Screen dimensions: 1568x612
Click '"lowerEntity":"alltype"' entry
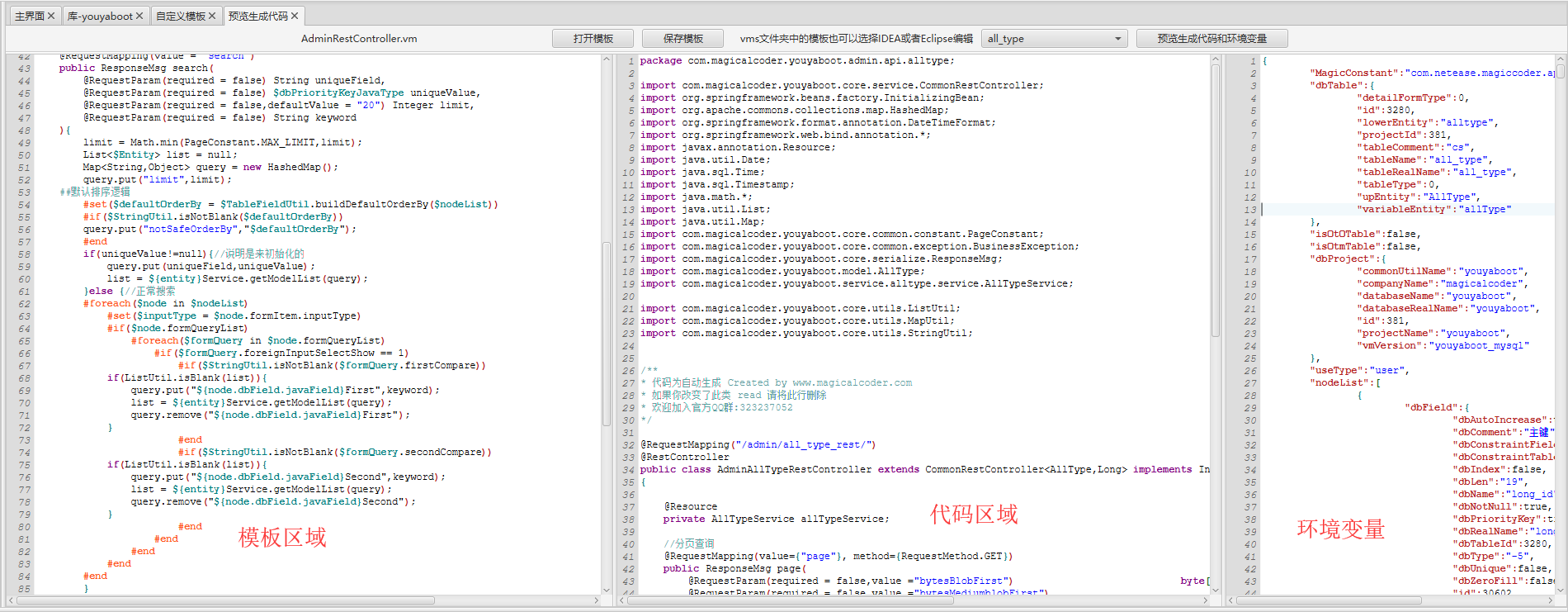pyautogui.click(x=1428, y=122)
